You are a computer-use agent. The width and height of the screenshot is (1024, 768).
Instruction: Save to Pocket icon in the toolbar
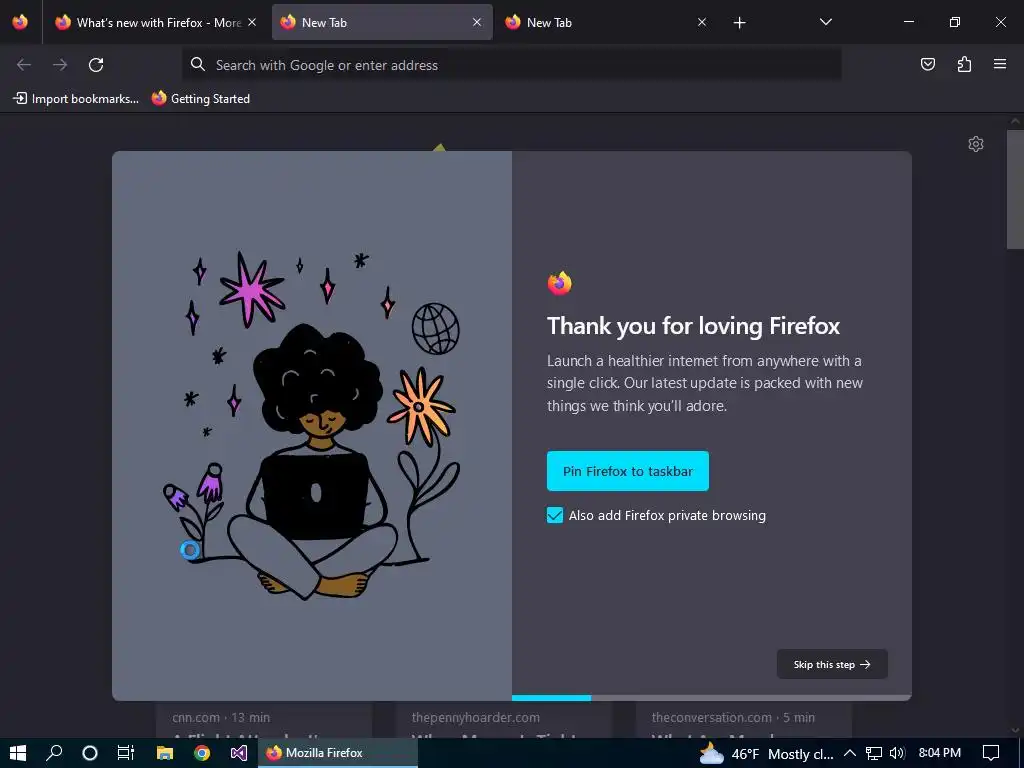coord(928,64)
